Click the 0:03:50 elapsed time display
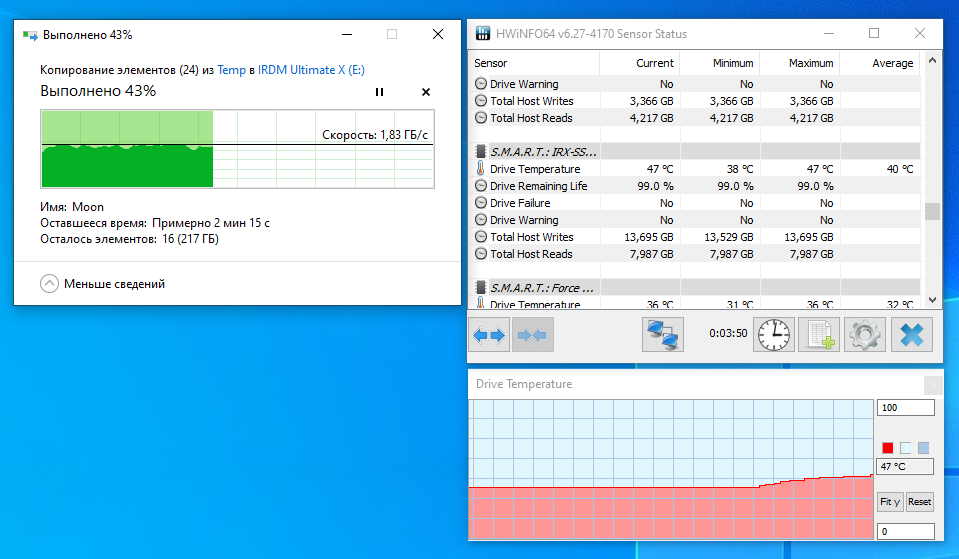959x559 pixels. 728,333
